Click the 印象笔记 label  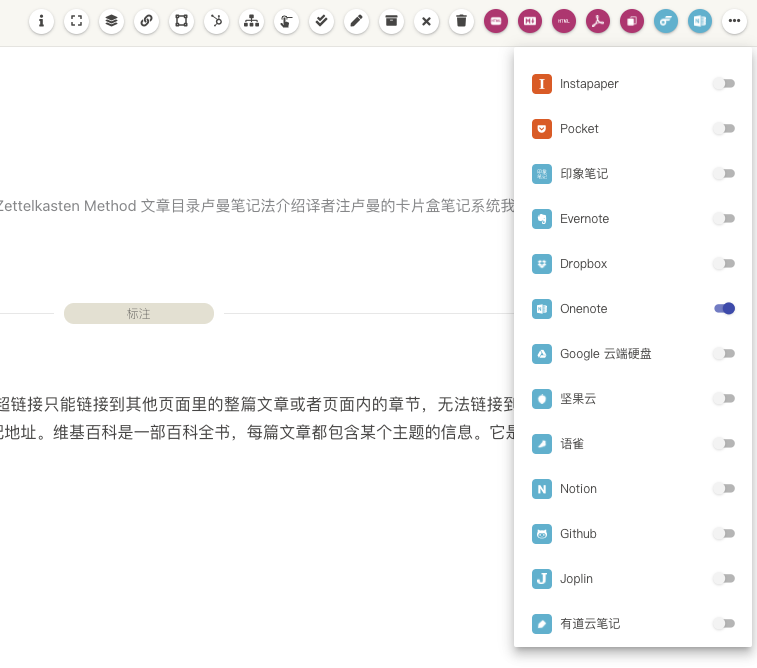(x=584, y=174)
